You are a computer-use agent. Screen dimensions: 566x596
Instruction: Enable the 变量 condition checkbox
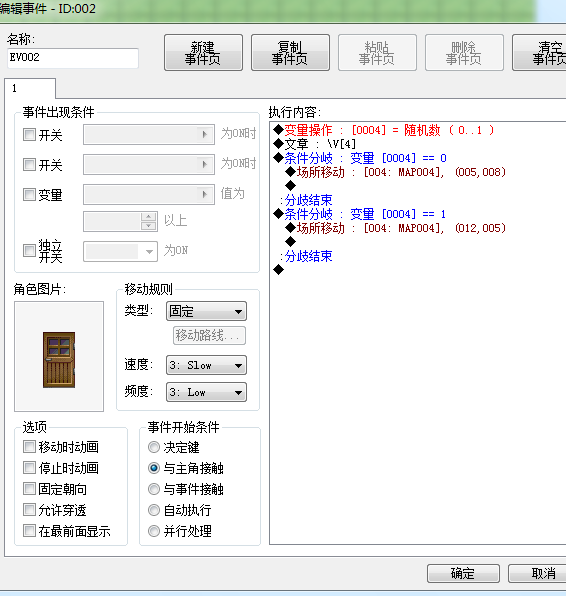[29, 194]
